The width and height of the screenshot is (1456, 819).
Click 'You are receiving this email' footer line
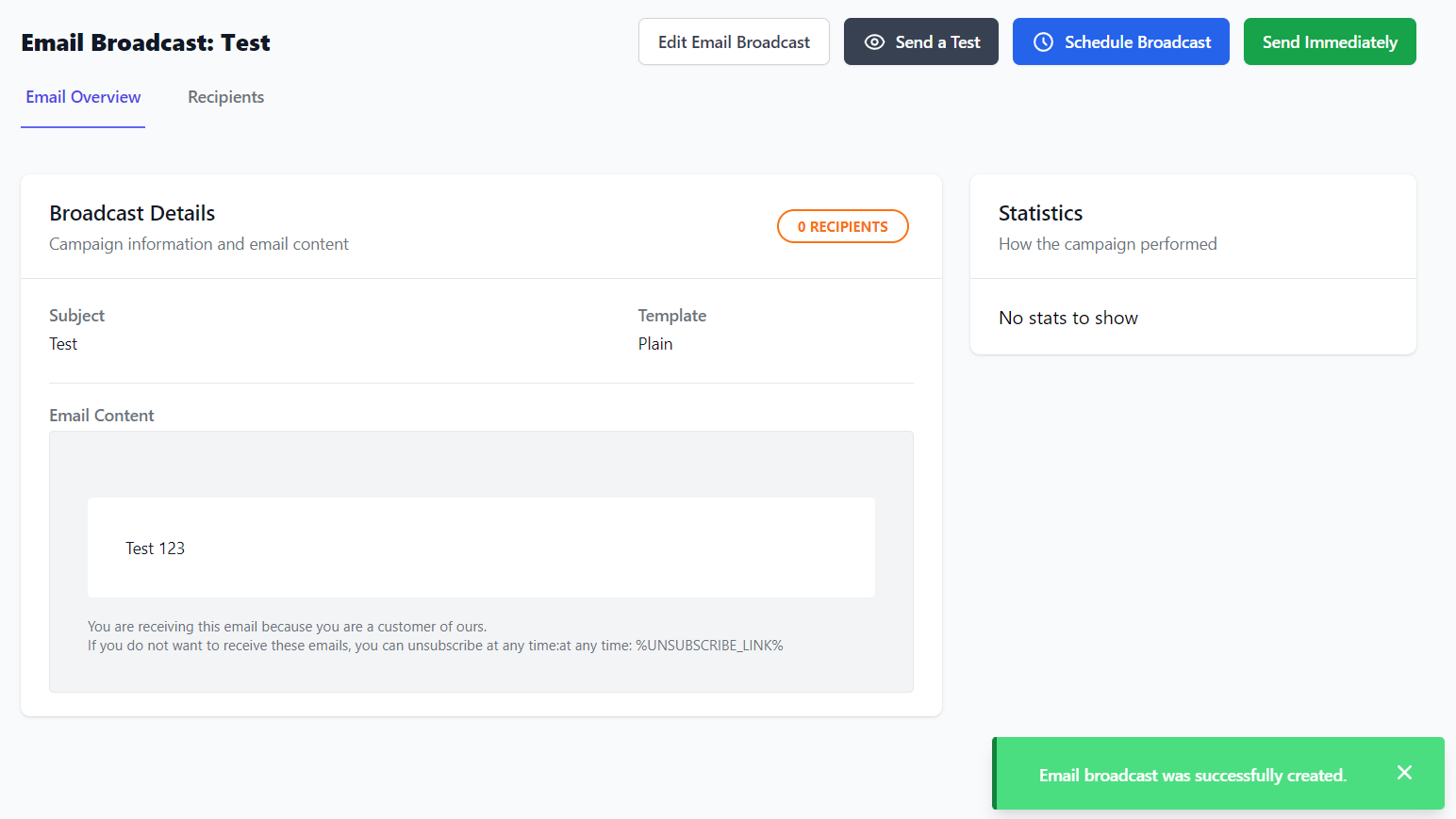(287, 627)
